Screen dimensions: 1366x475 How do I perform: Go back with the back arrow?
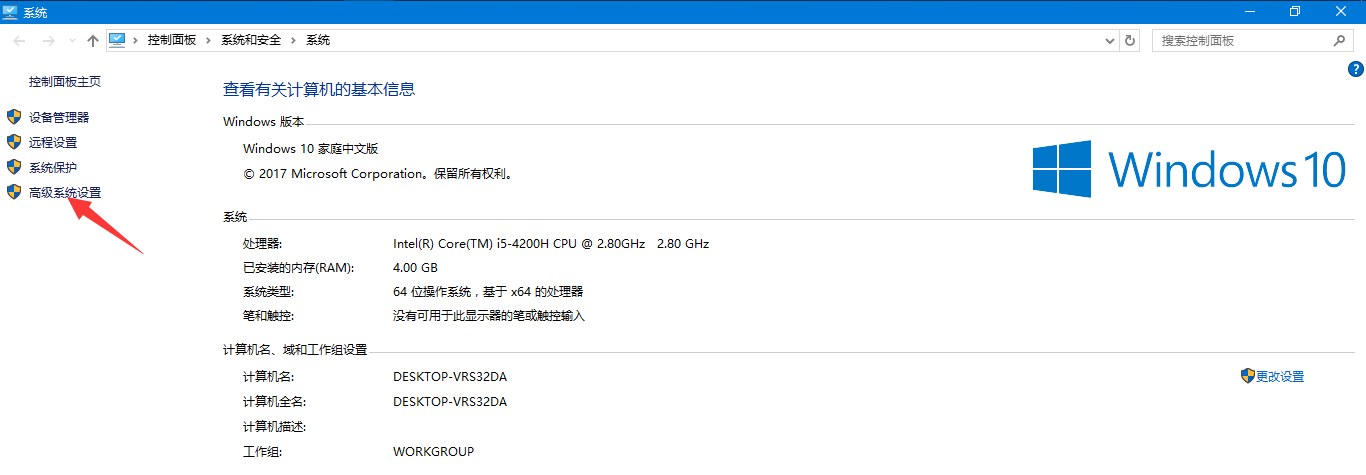(19, 41)
